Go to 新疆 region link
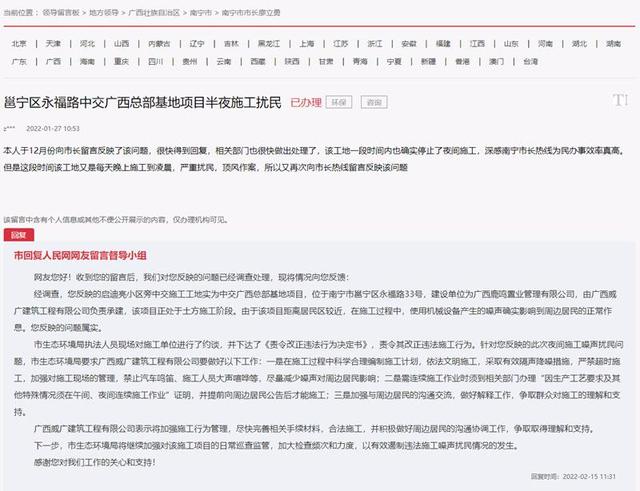The height and width of the screenshot is (491, 640). click(428, 61)
